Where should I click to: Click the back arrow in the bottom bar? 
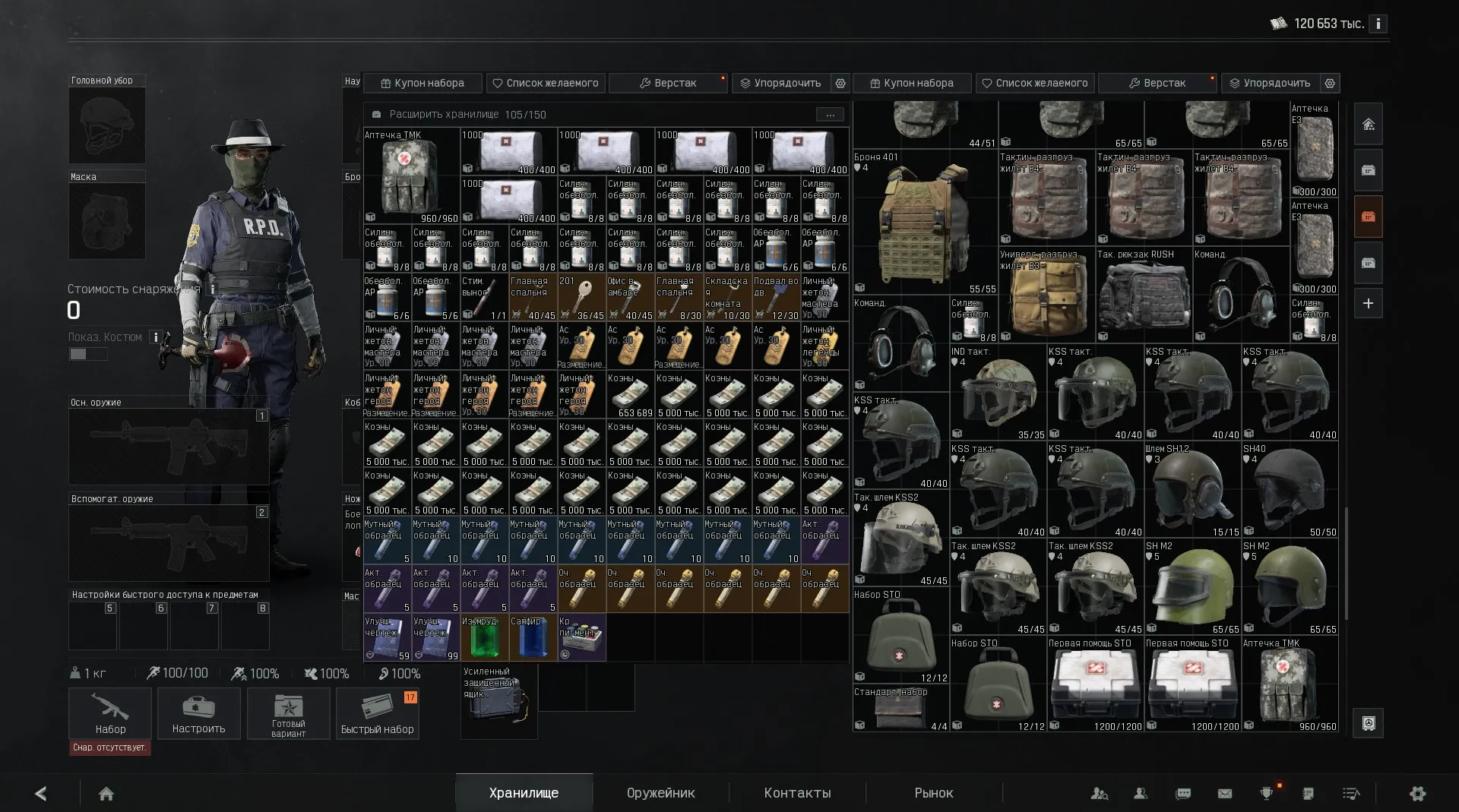point(41,794)
